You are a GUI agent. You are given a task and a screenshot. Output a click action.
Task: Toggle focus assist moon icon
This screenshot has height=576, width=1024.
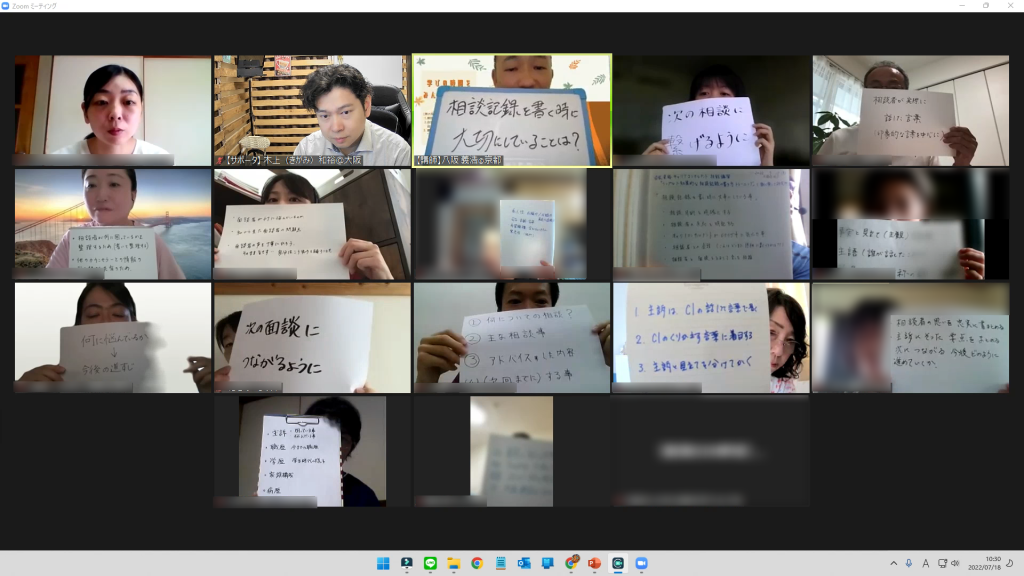click(x=1009, y=563)
